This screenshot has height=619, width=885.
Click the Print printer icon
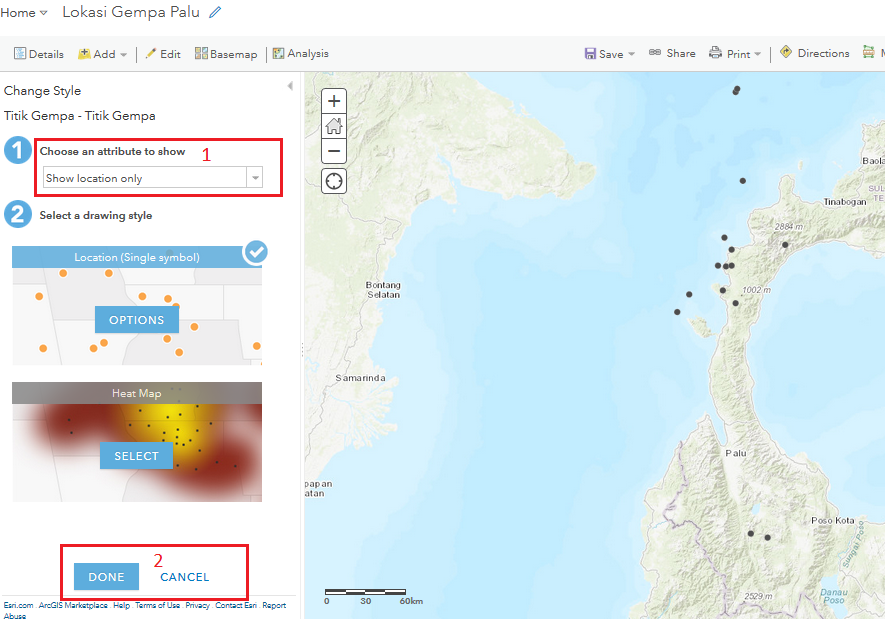click(x=715, y=53)
